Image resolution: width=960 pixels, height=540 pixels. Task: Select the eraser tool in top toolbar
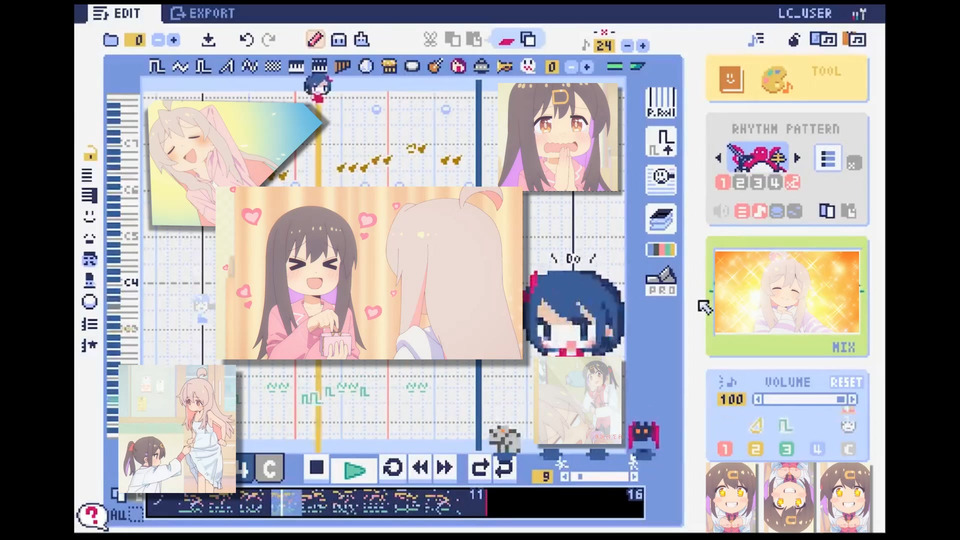pos(339,40)
